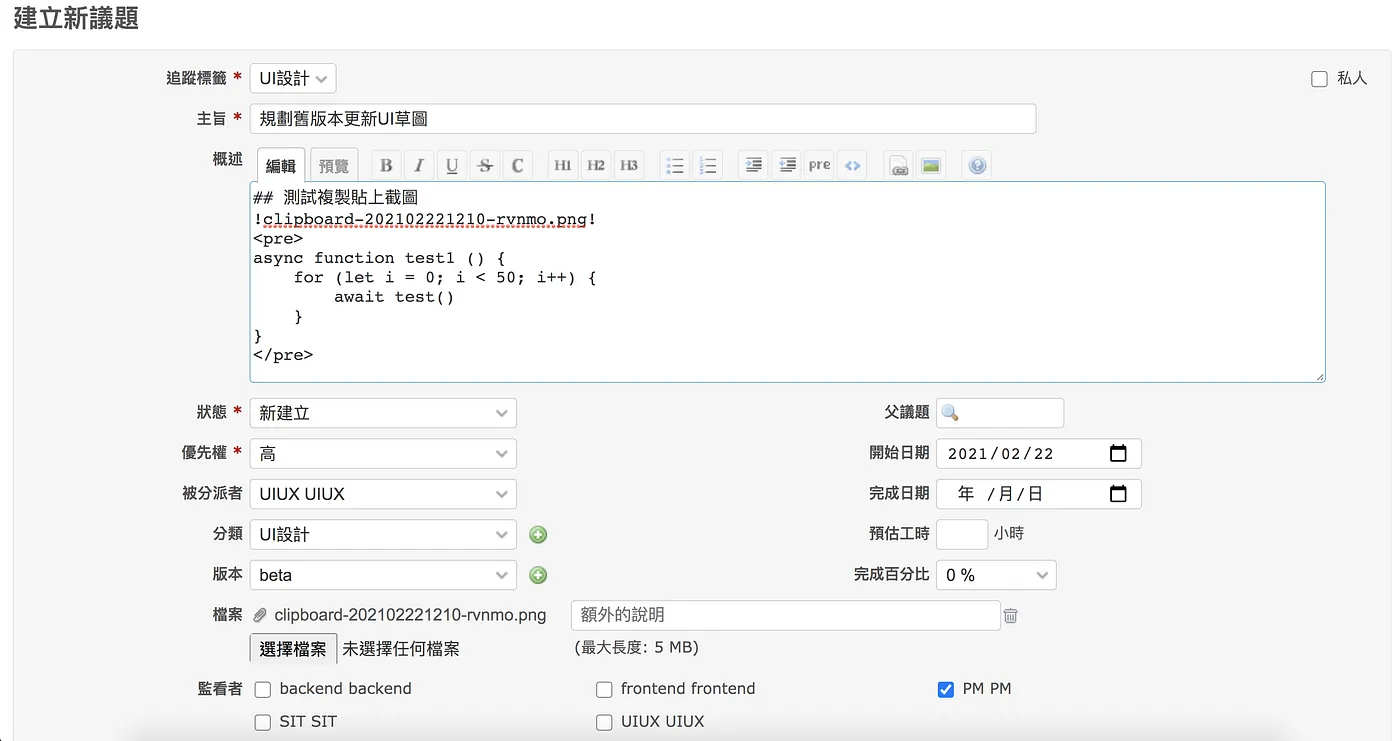The width and height of the screenshot is (1400, 741).
Task: Check SIT SIT watcher
Action: pyautogui.click(x=263, y=722)
